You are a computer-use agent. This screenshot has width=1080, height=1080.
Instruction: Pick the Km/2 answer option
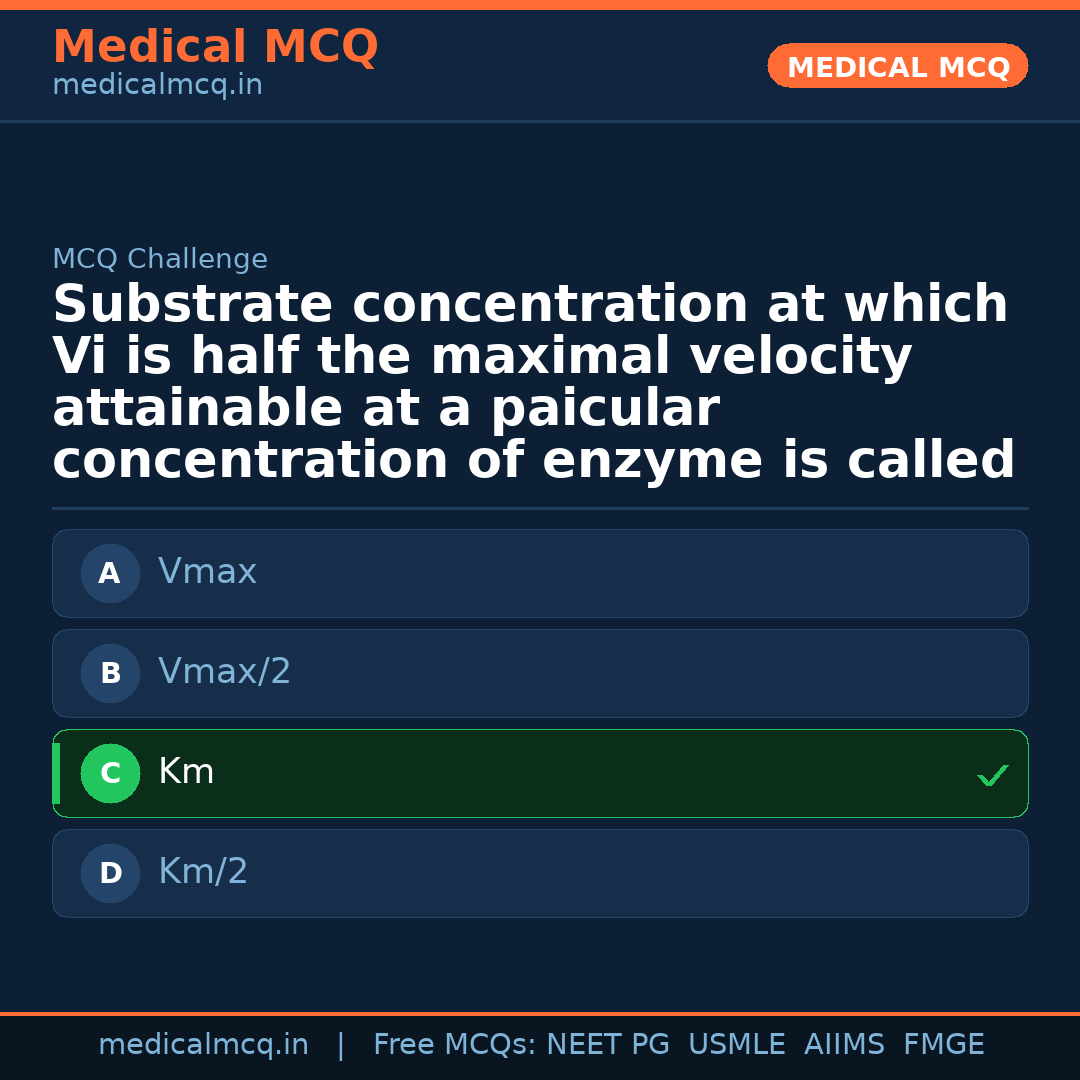pyautogui.click(x=540, y=873)
